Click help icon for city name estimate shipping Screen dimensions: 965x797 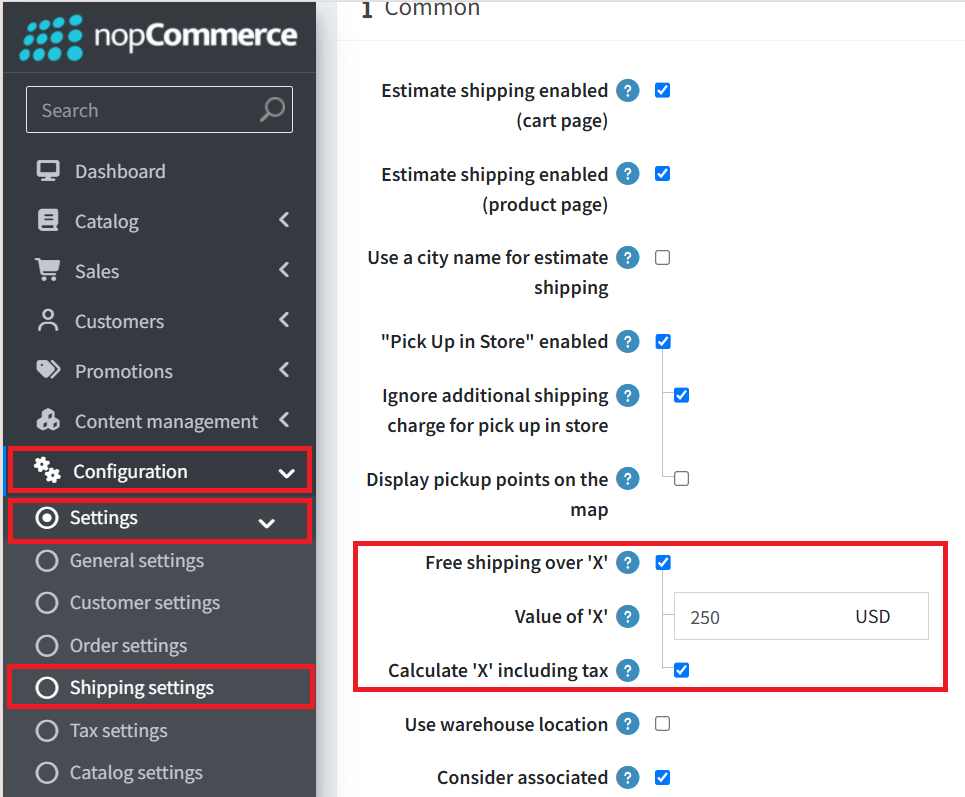[628, 257]
